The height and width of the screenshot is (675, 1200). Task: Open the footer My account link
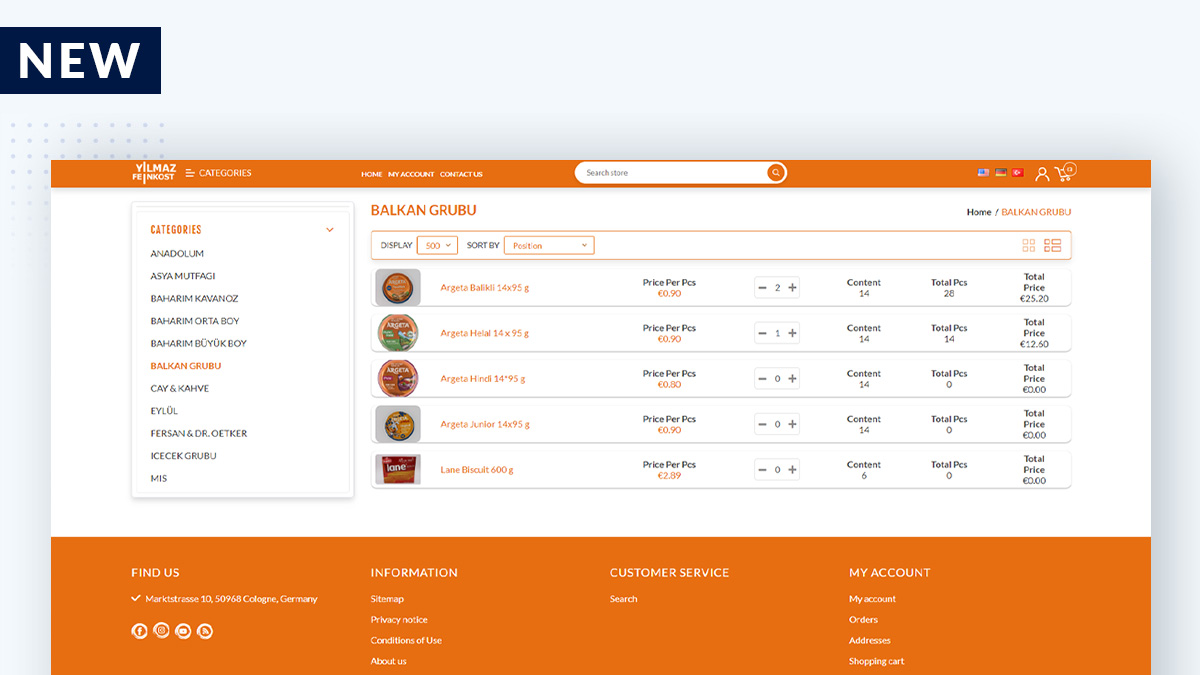873,599
